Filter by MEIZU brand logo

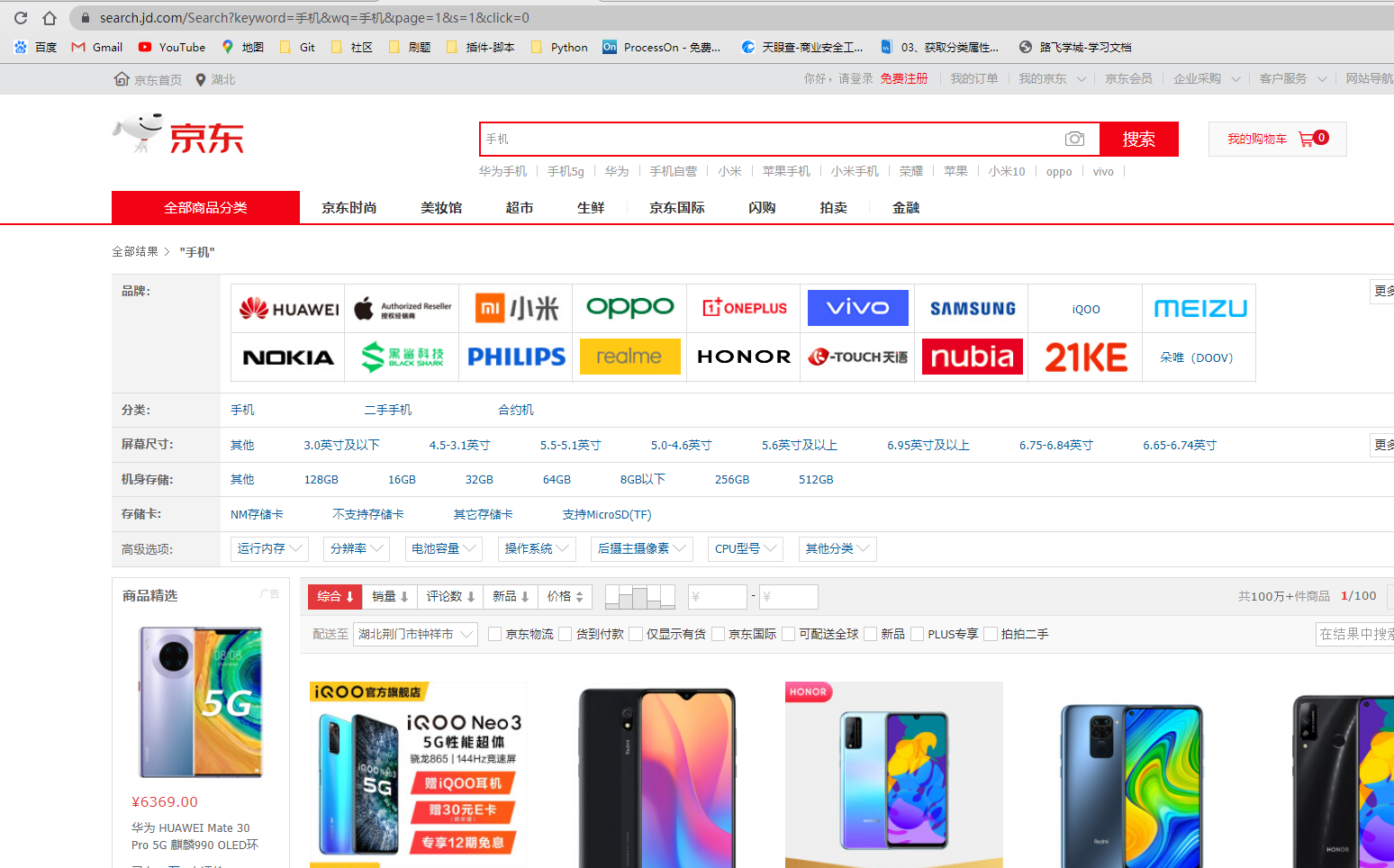click(1199, 309)
